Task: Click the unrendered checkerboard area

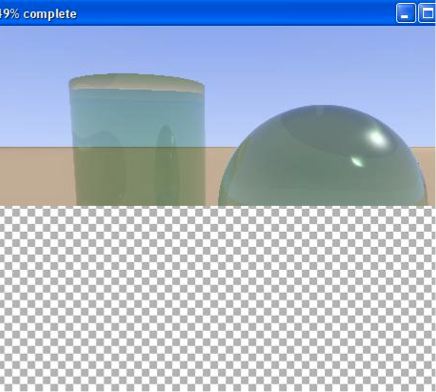Action: tap(218, 298)
